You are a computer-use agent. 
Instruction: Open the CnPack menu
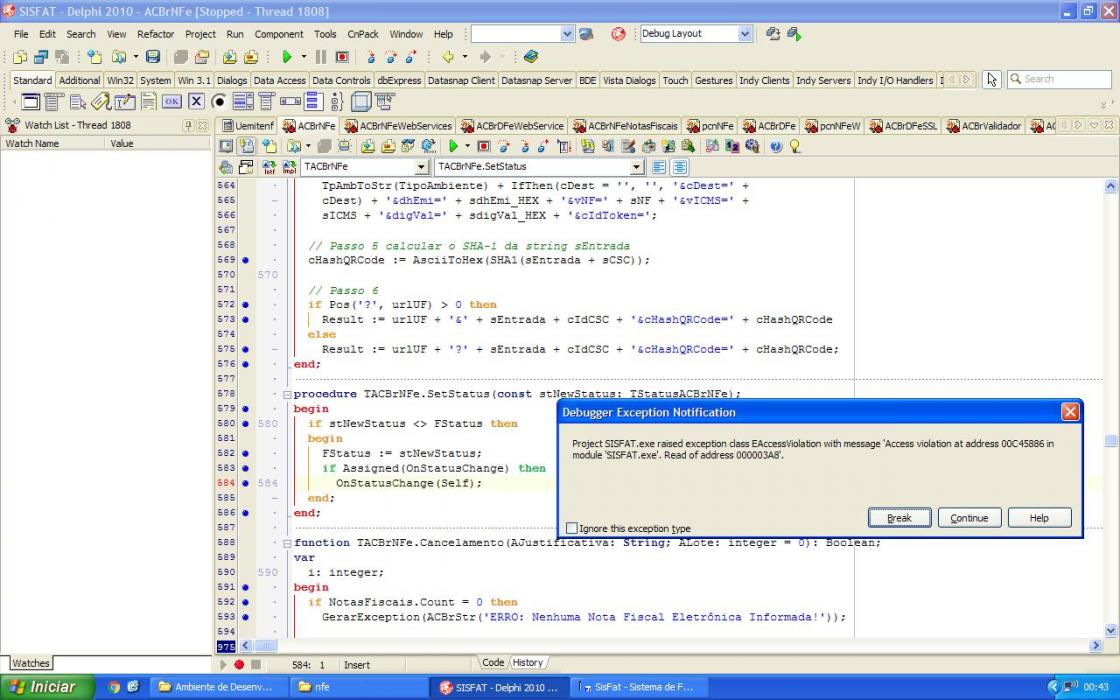tap(363, 34)
